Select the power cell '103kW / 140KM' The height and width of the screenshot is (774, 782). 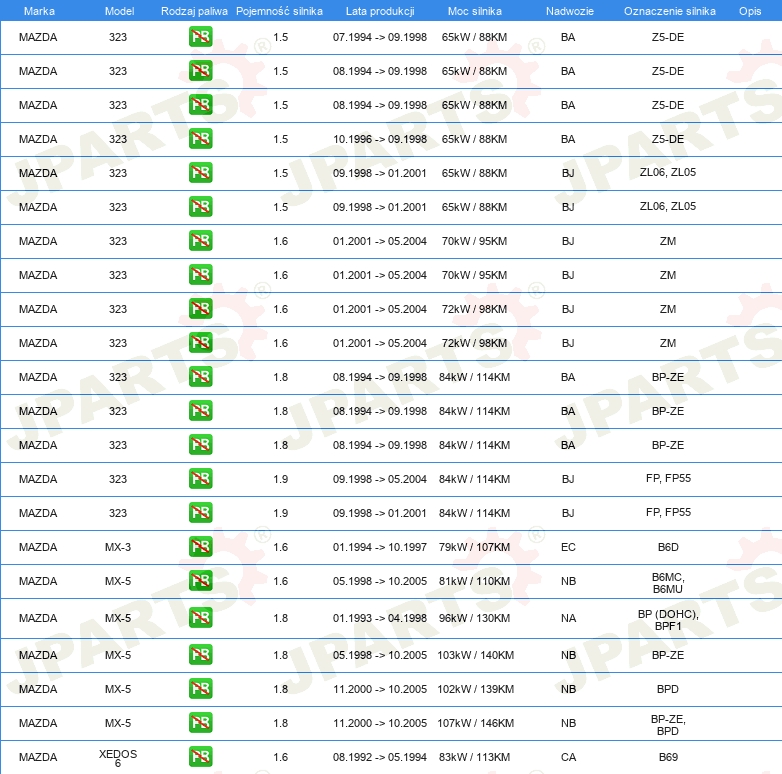click(x=475, y=655)
